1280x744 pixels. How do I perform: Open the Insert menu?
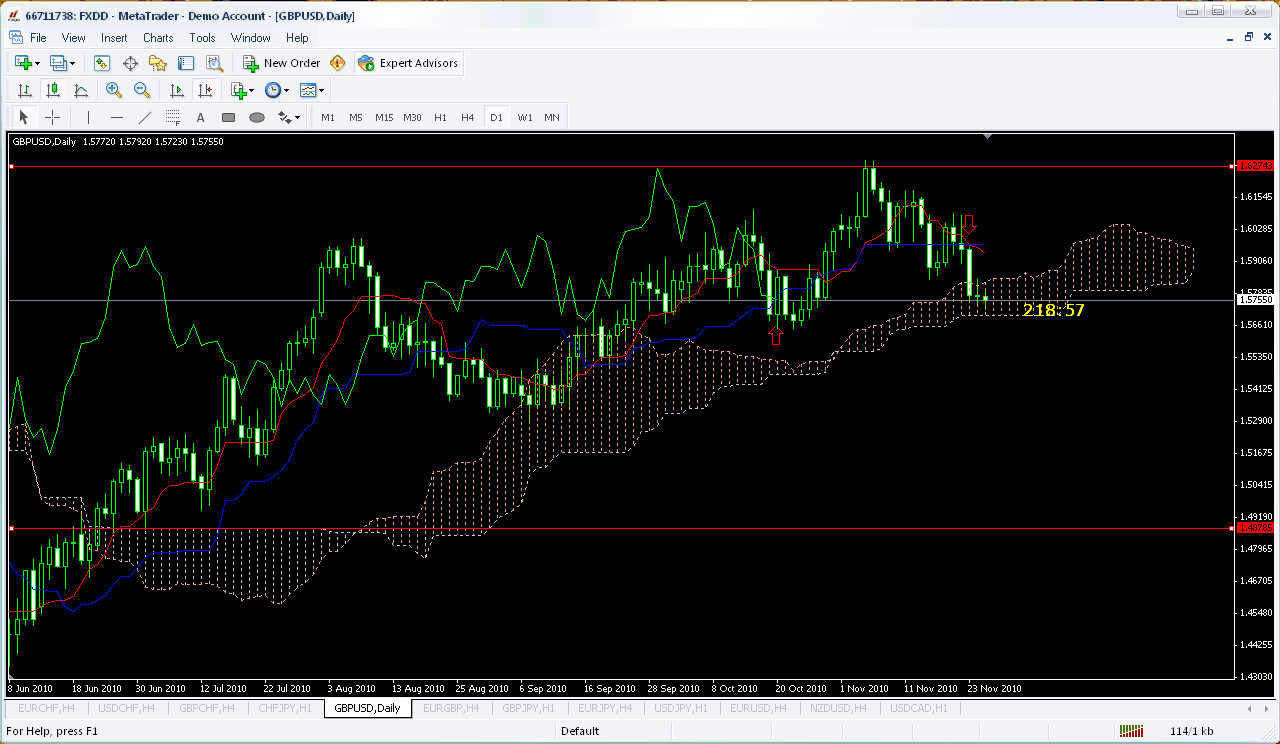click(x=114, y=38)
